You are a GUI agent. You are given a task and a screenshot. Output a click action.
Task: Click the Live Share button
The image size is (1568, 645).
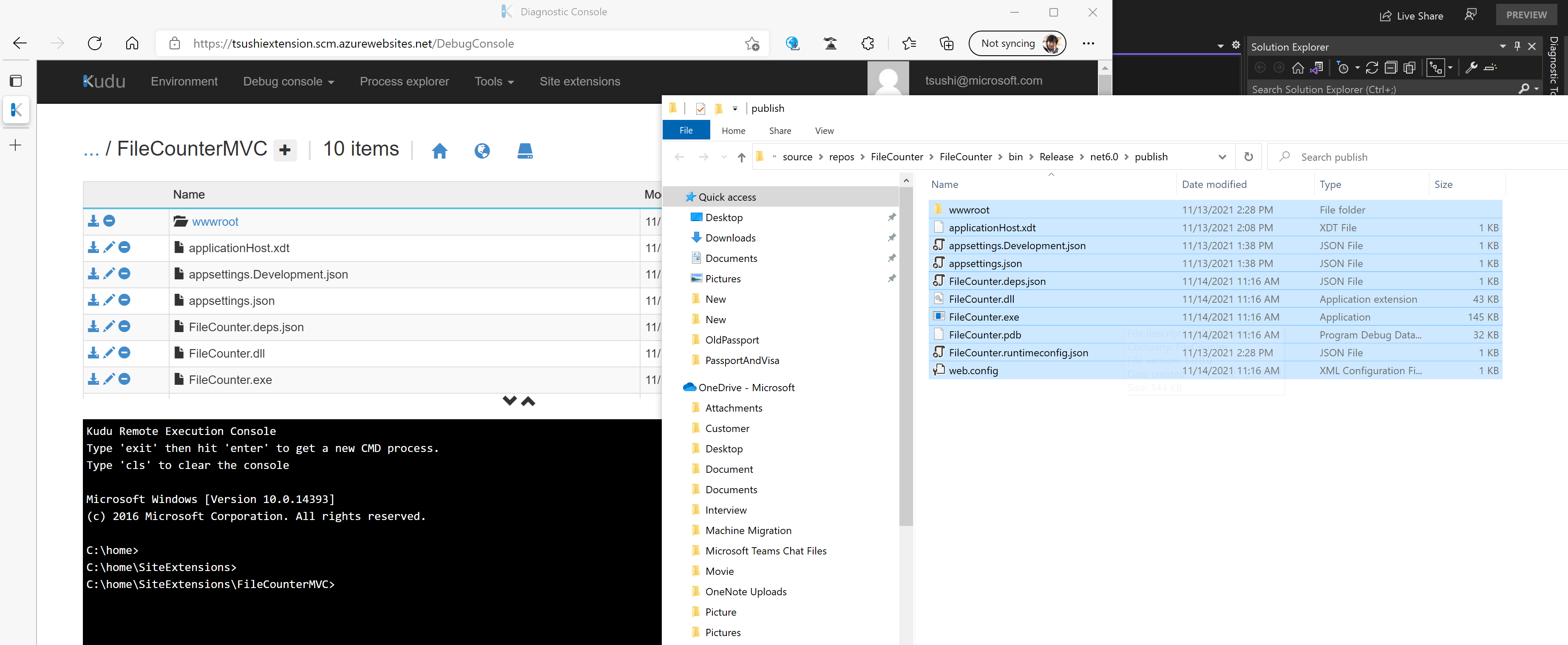click(1411, 16)
